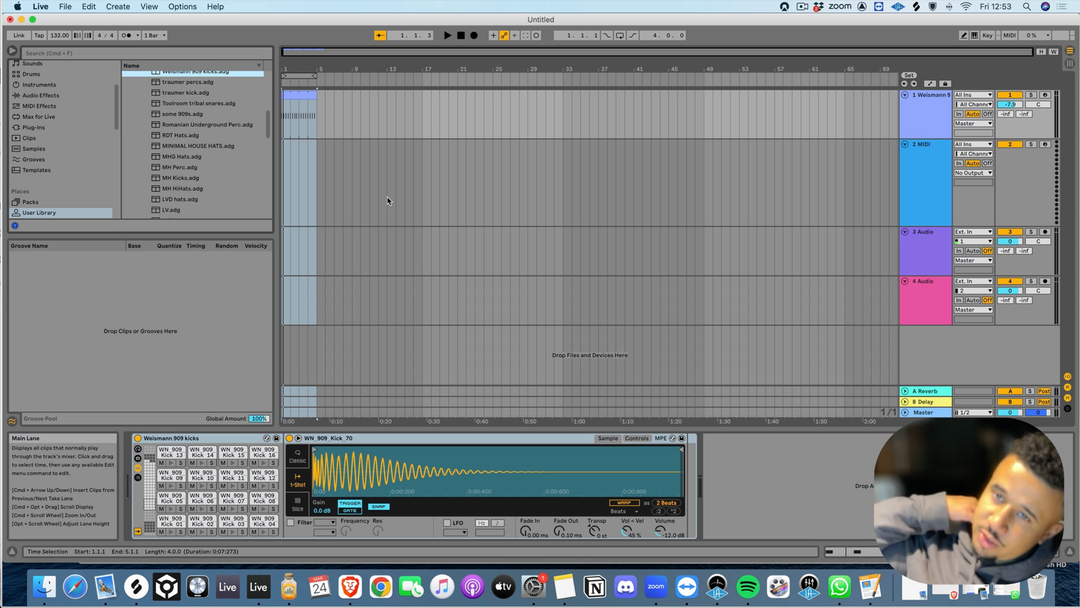1080x608 pixels.
Task: Switch to the Controls tab in Simpler
Action: click(636, 438)
